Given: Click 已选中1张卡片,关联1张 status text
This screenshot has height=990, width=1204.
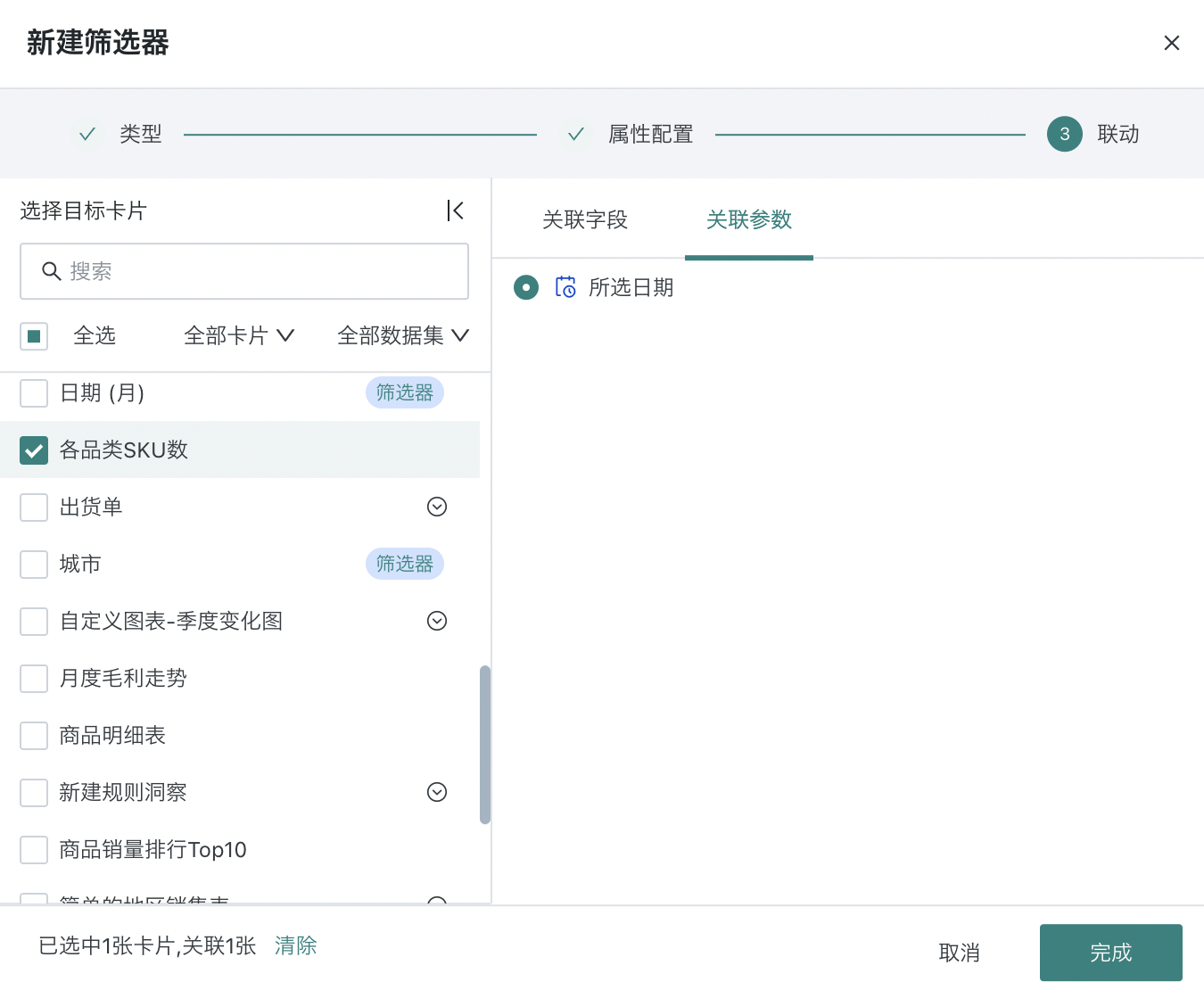Looking at the screenshot, I should click(x=147, y=945).
